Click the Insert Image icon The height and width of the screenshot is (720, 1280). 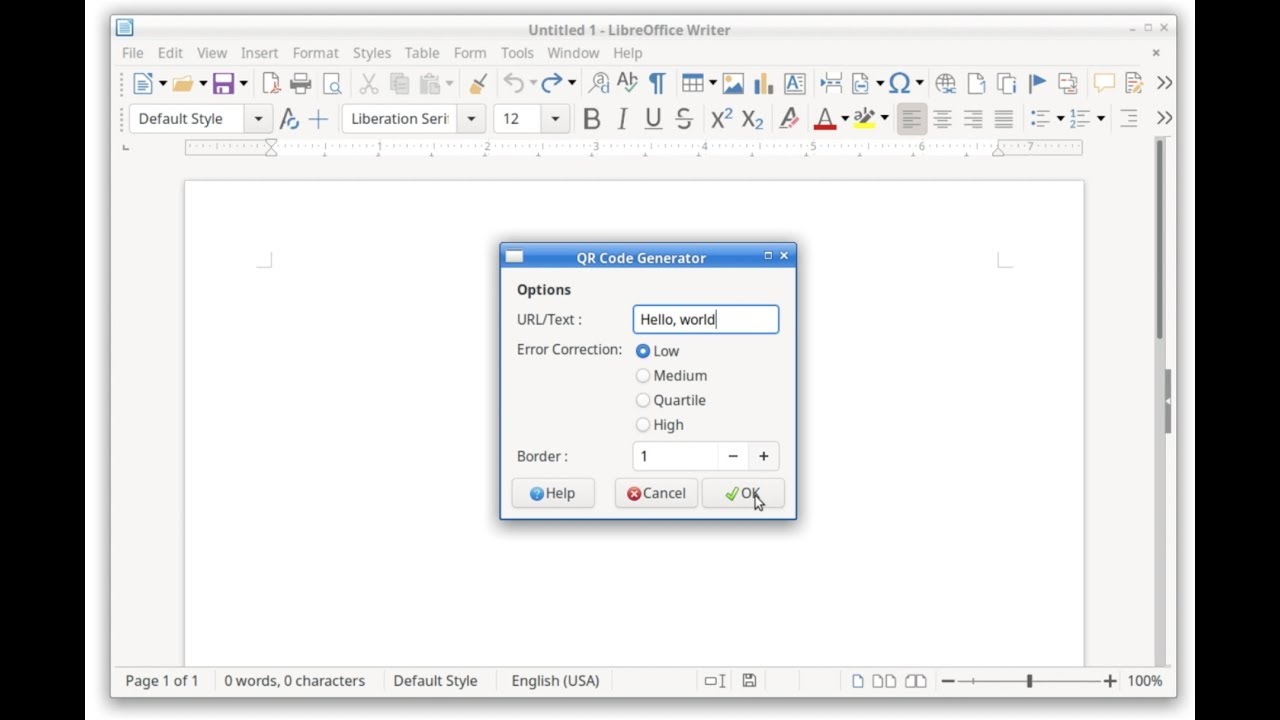click(733, 83)
